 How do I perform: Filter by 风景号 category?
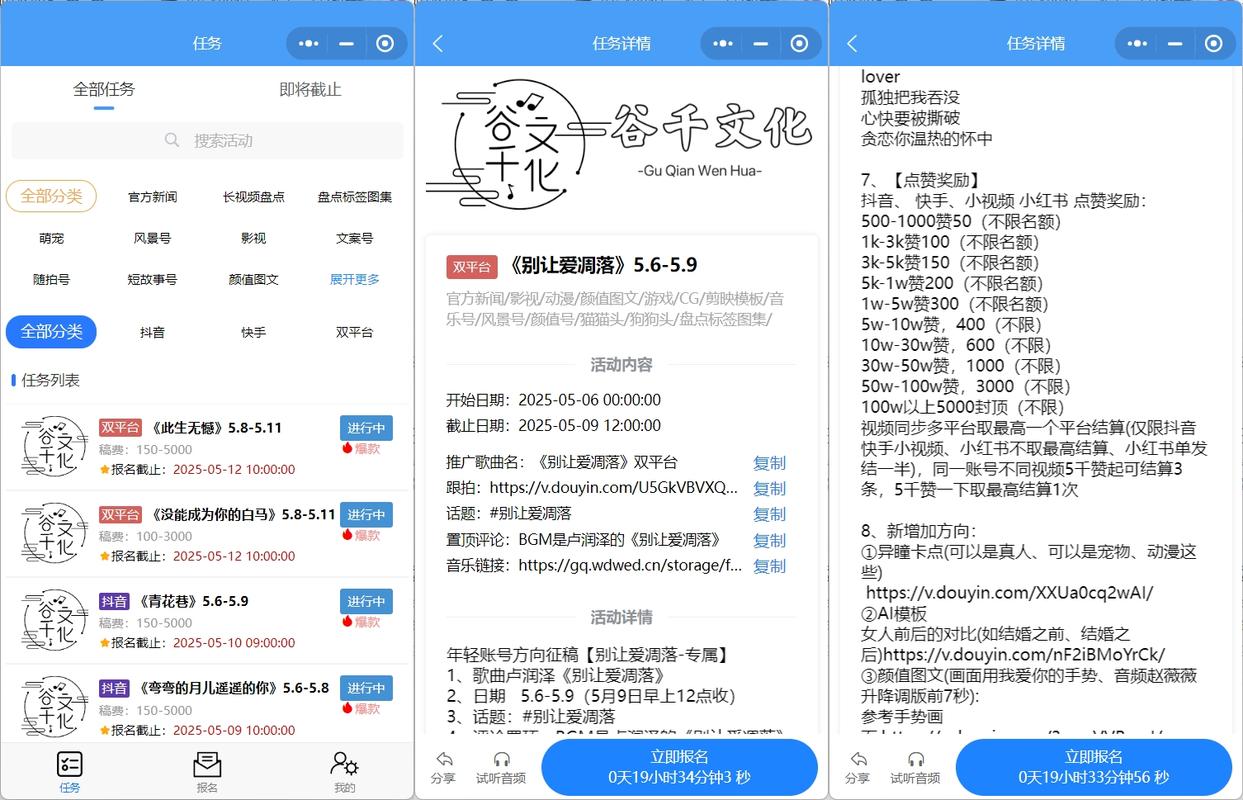(x=152, y=238)
